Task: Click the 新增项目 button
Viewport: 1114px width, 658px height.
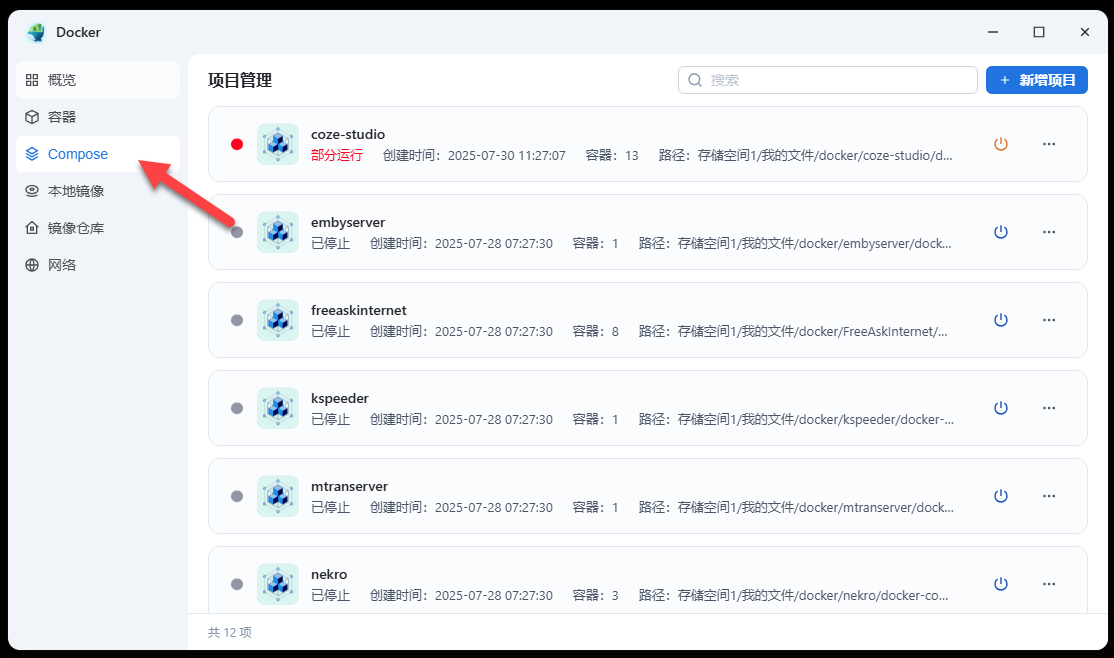Action: [1036, 79]
